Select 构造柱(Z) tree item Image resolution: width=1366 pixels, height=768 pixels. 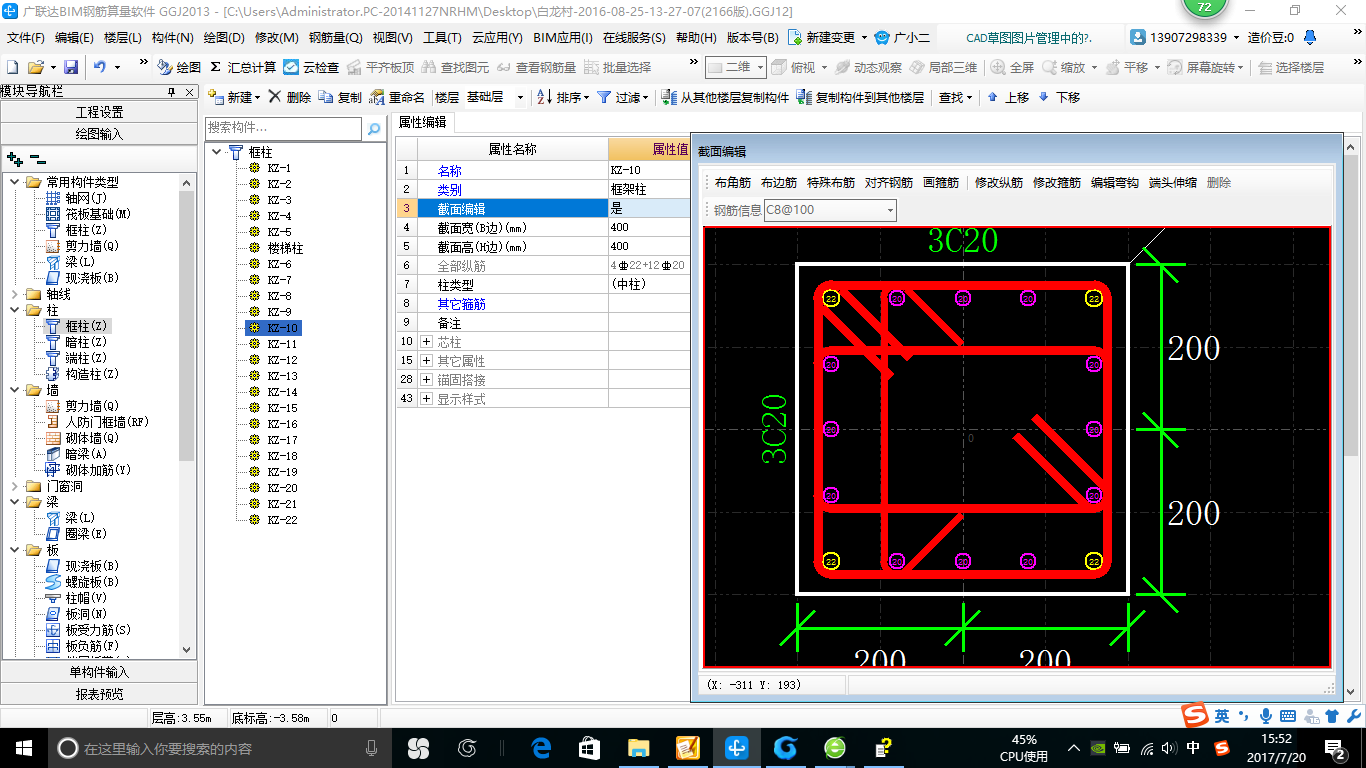pyautogui.click(x=84, y=374)
